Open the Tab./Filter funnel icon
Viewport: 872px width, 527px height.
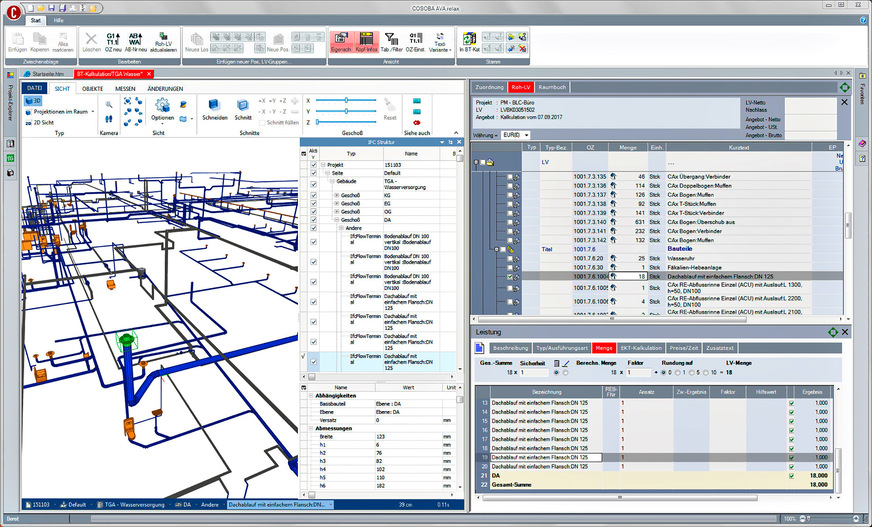(392, 39)
